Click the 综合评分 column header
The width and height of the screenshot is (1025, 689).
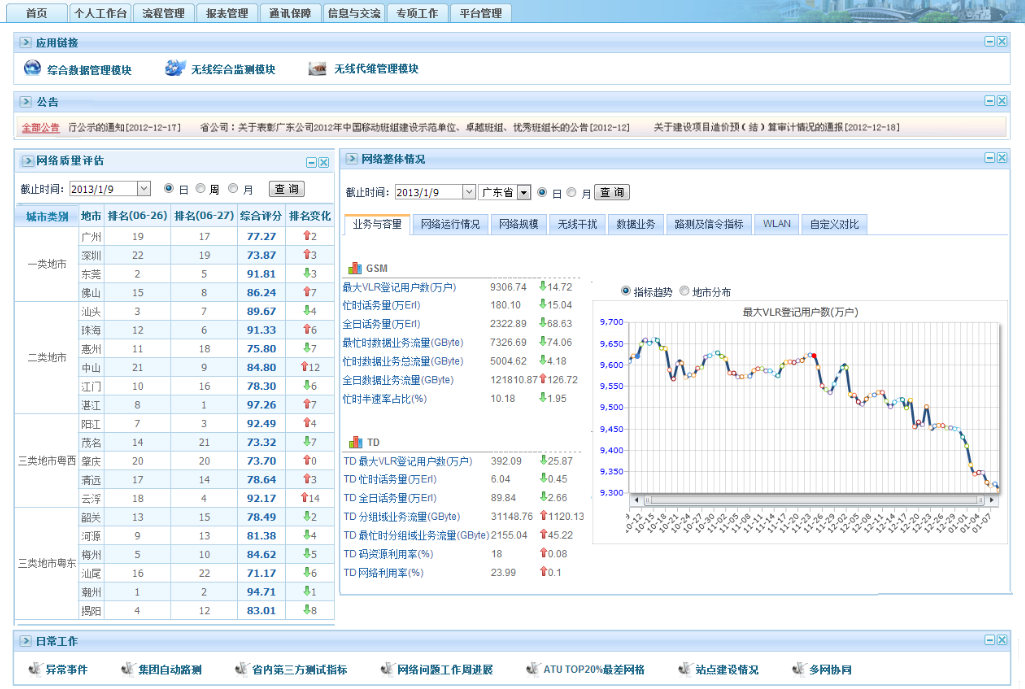point(261,215)
